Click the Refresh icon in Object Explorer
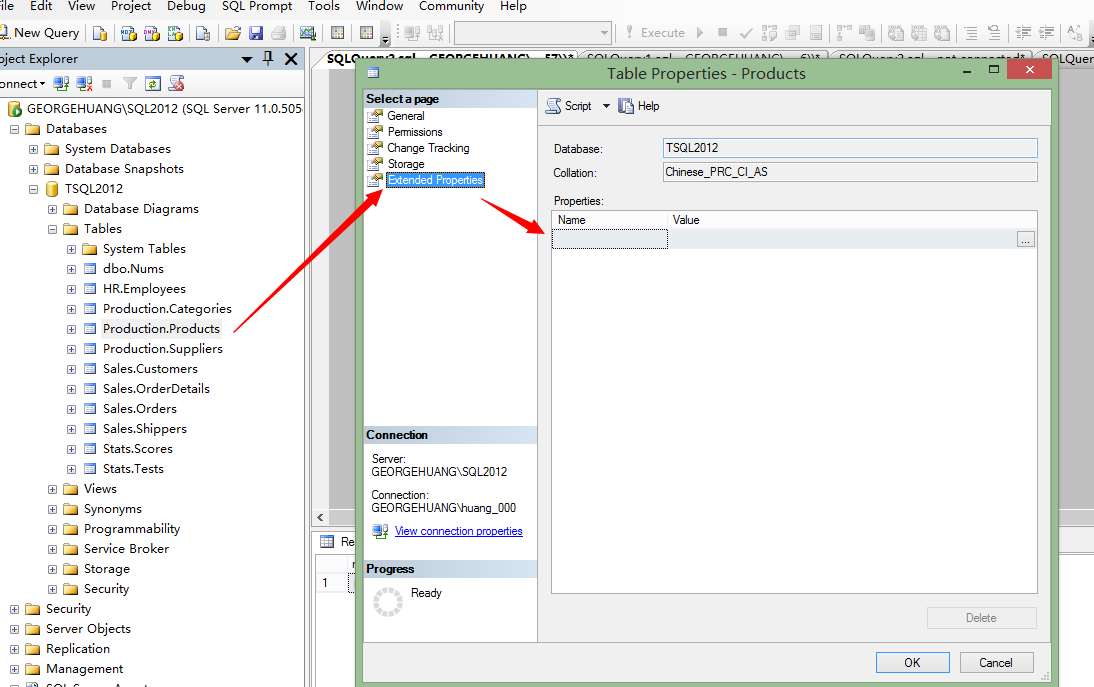The image size is (1094, 687). point(153,84)
